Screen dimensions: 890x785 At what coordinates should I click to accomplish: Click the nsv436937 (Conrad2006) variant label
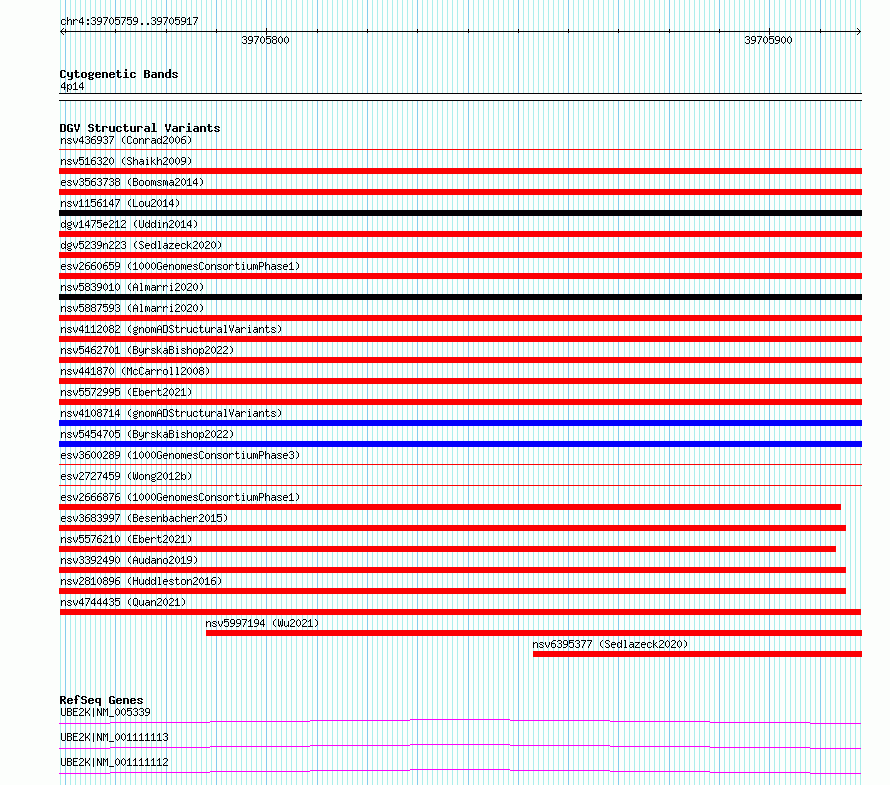click(126, 140)
